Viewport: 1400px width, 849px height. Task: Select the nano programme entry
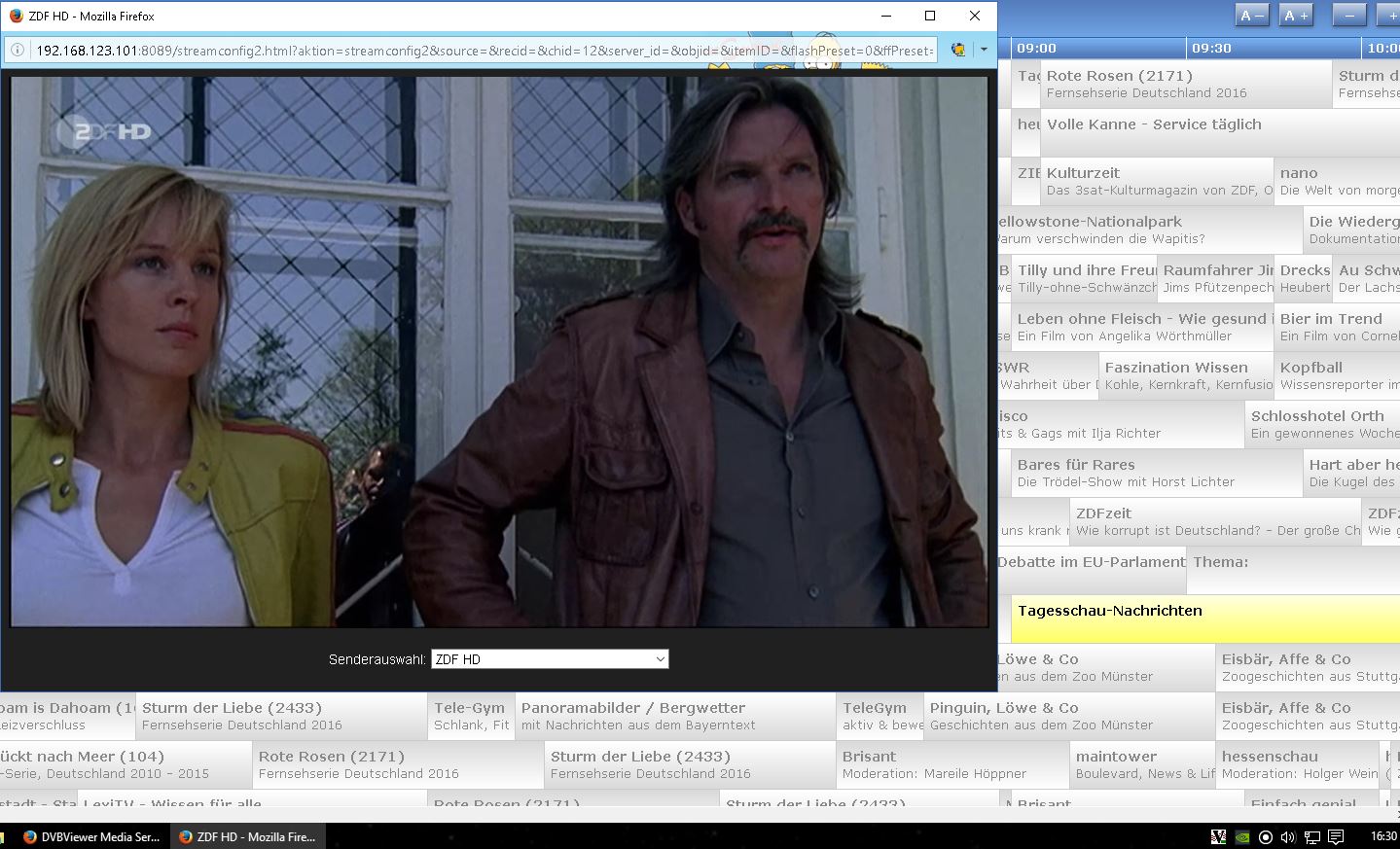(x=1337, y=181)
